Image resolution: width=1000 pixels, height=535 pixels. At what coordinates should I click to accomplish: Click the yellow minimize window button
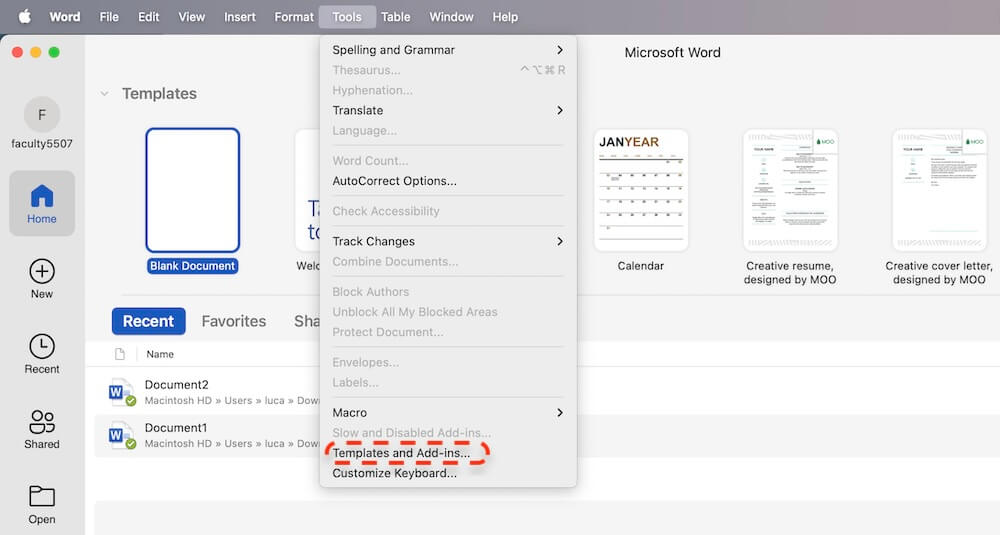pyautogui.click(x=36, y=52)
